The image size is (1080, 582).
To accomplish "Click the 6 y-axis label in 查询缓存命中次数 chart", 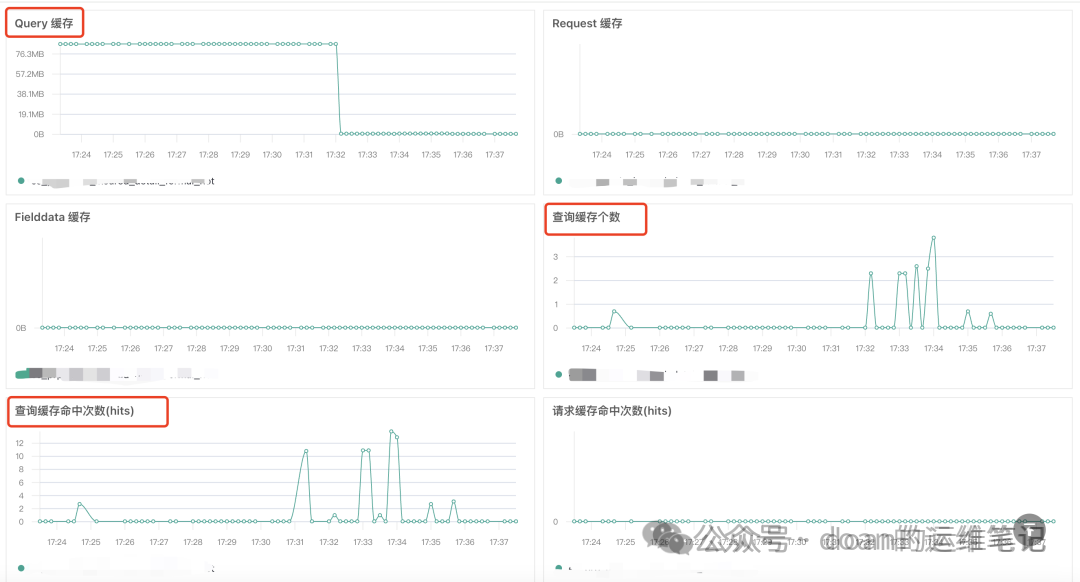I will pyautogui.click(x=21, y=482).
